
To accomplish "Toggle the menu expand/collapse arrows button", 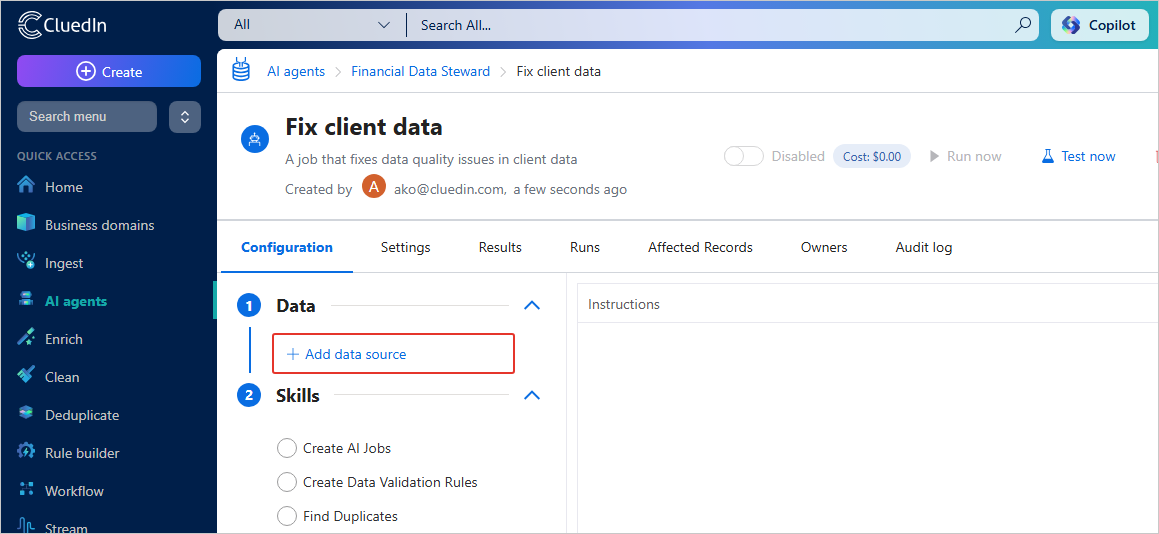I will click(x=185, y=117).
